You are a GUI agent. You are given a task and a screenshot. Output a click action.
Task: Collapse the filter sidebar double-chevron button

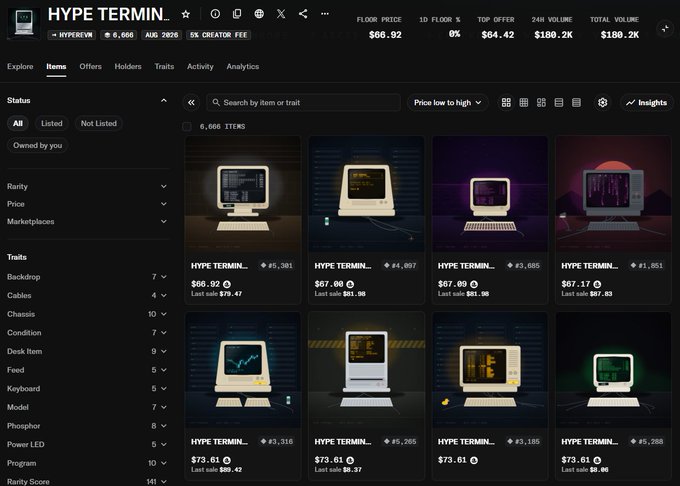tap(191, 103)
